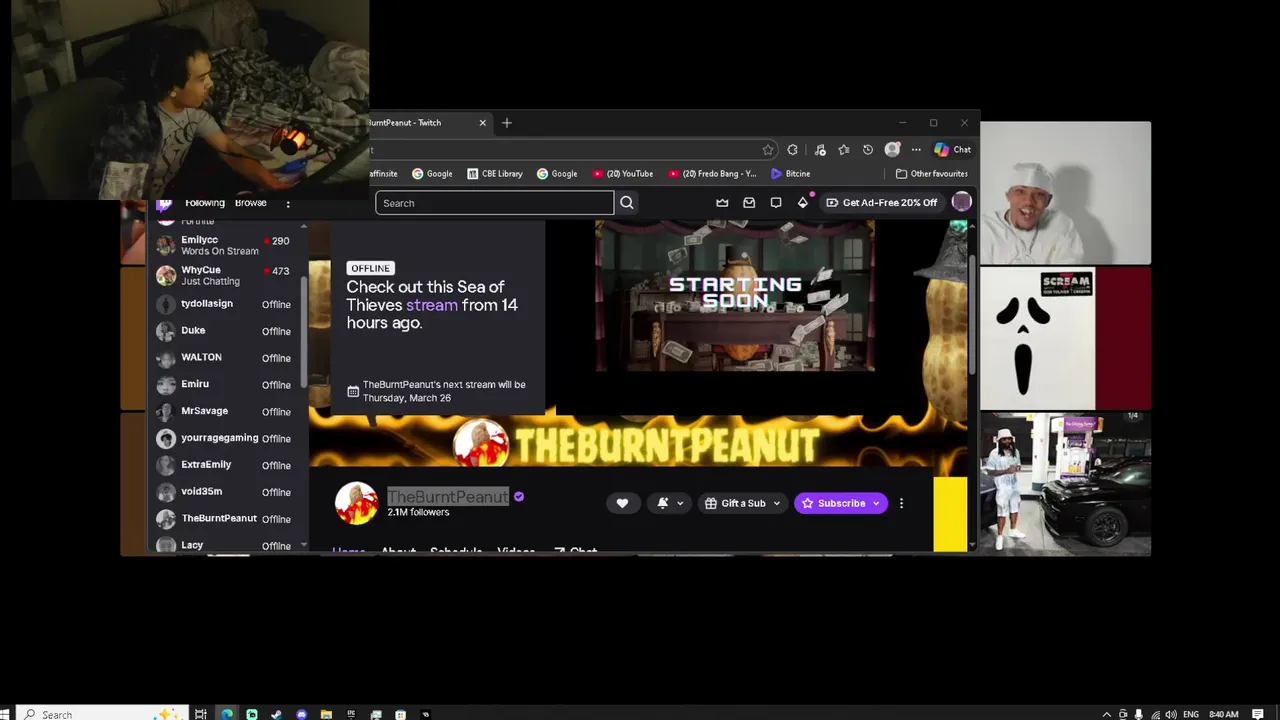Open channel three-dot more options

coord(901,503)
